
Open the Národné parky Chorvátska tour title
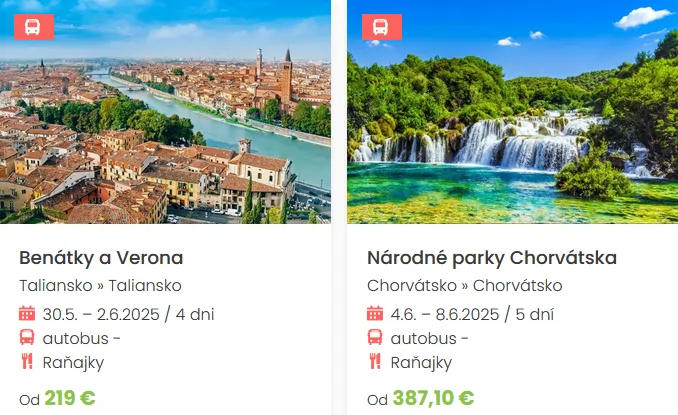click(x=492, y=258)
